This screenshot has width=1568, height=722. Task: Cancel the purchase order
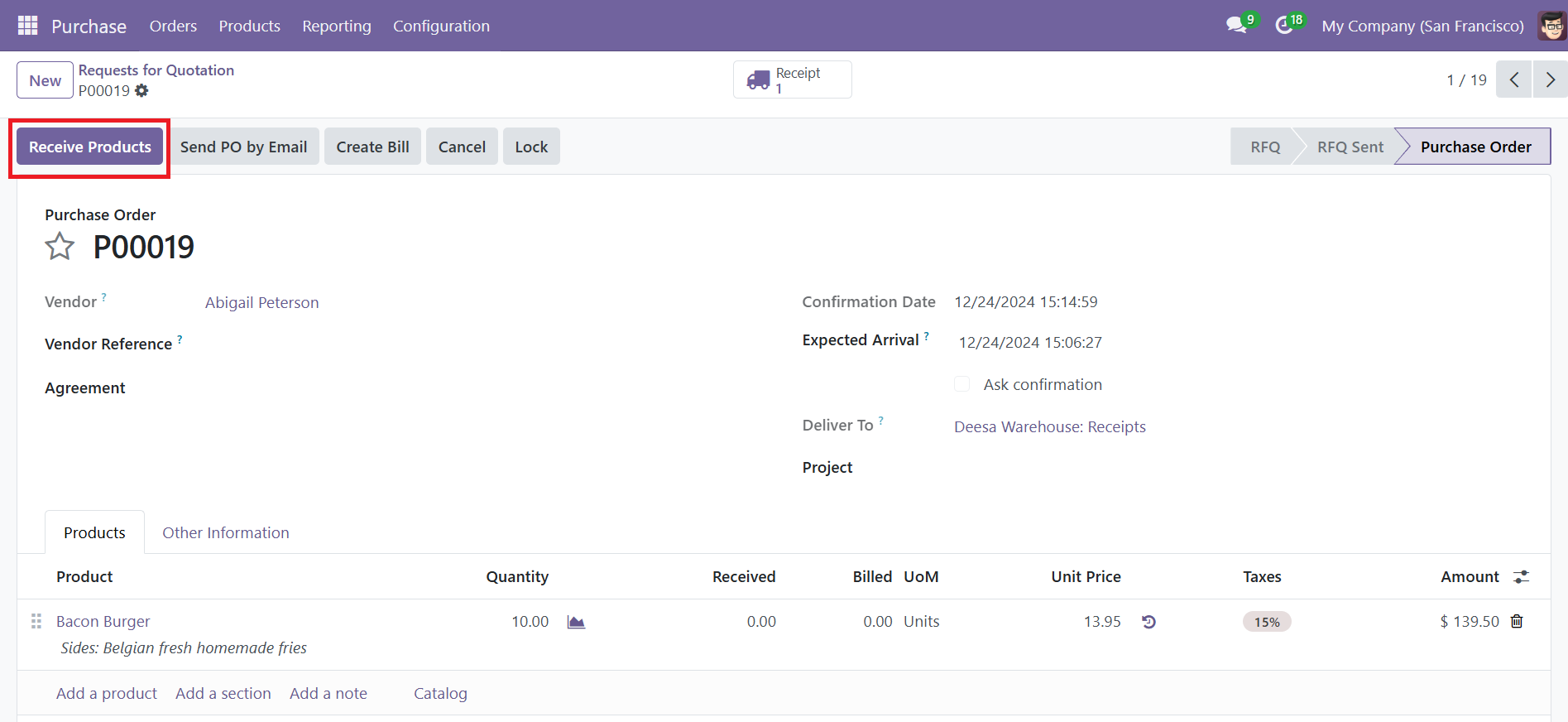[462, 147]
